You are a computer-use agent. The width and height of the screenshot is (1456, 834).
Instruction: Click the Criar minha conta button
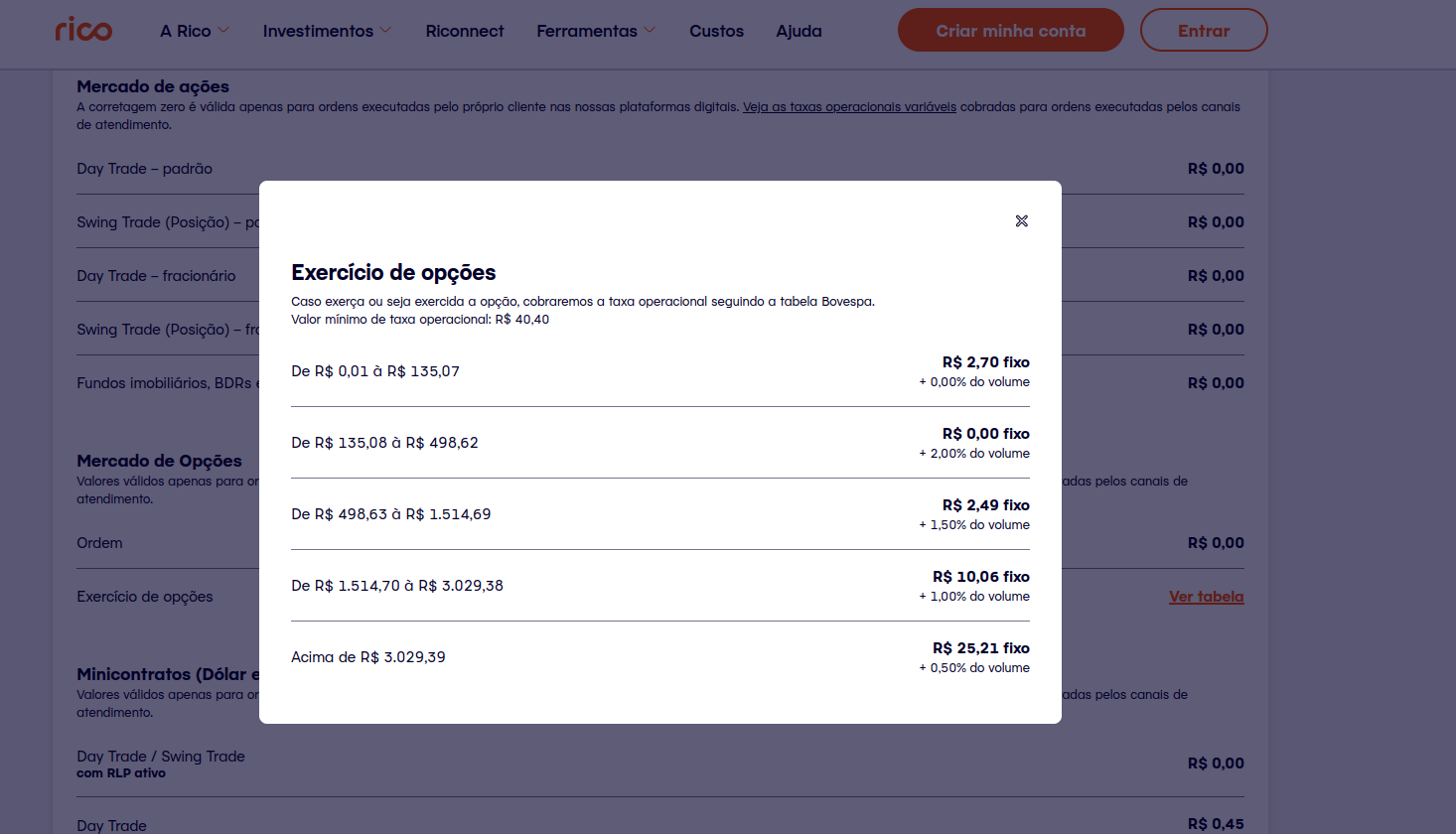[1010, 30]
